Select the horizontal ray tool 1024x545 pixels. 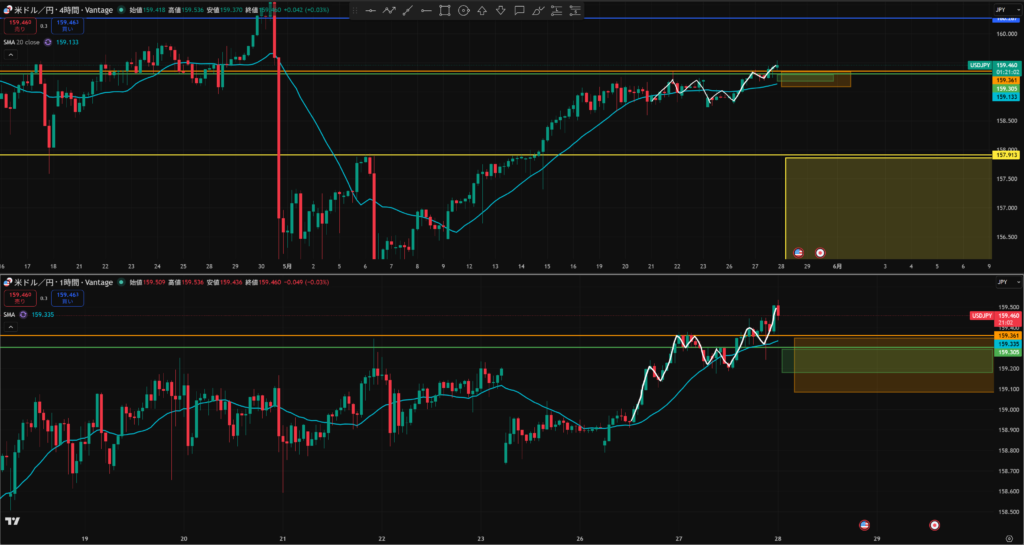click(426, 10)
